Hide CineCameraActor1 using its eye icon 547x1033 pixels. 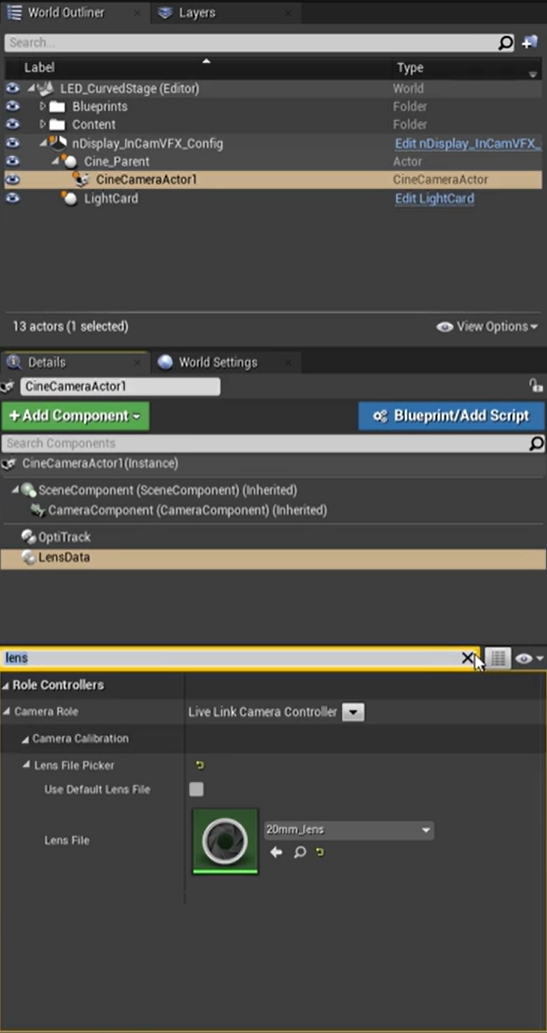coord(13,179)
